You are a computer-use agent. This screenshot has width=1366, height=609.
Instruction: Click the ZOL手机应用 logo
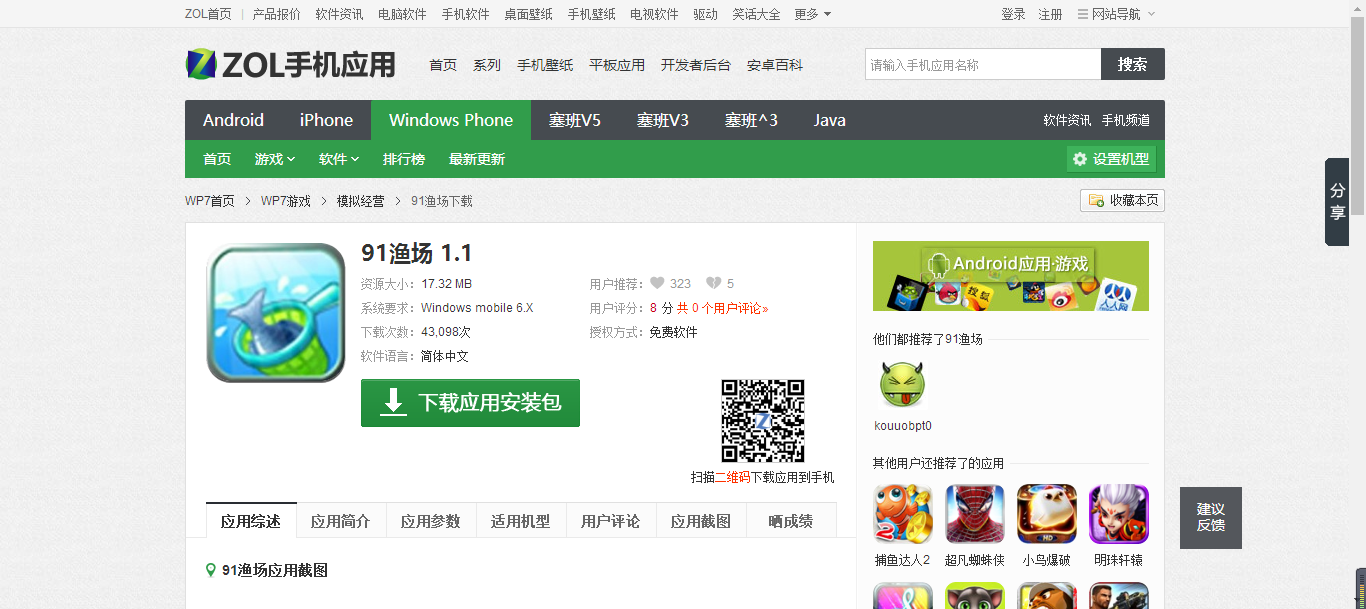click(x=291, y=65)
